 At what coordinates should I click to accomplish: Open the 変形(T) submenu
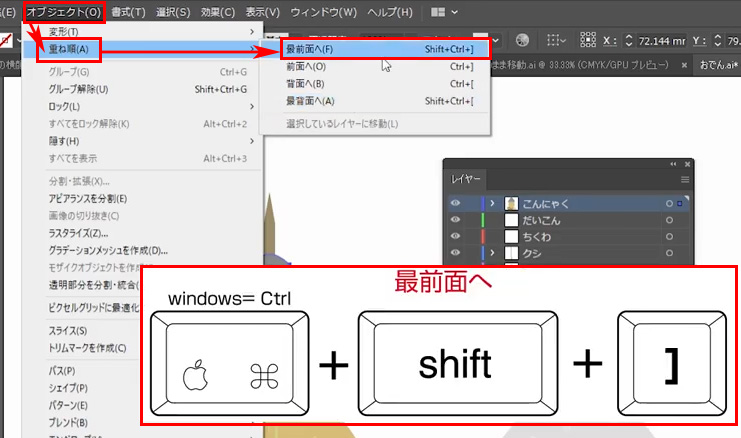pyautogui.click(x=142, y=32)
